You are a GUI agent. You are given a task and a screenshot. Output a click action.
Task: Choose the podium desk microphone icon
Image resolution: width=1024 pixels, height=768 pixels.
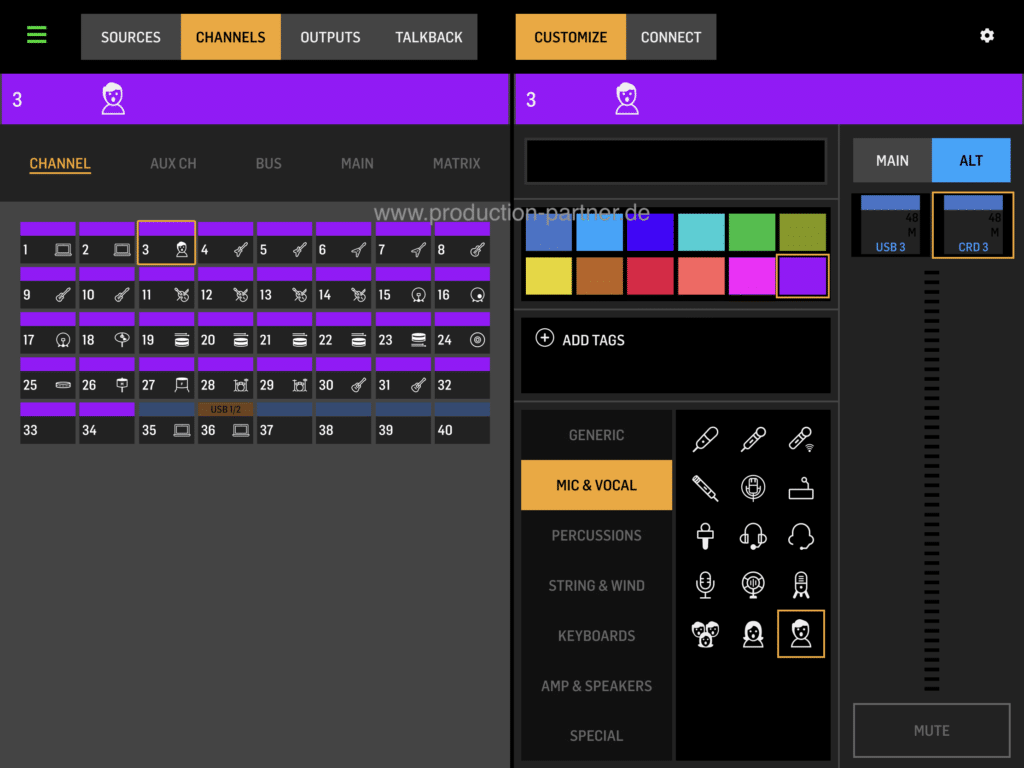(x=801, y=487)
